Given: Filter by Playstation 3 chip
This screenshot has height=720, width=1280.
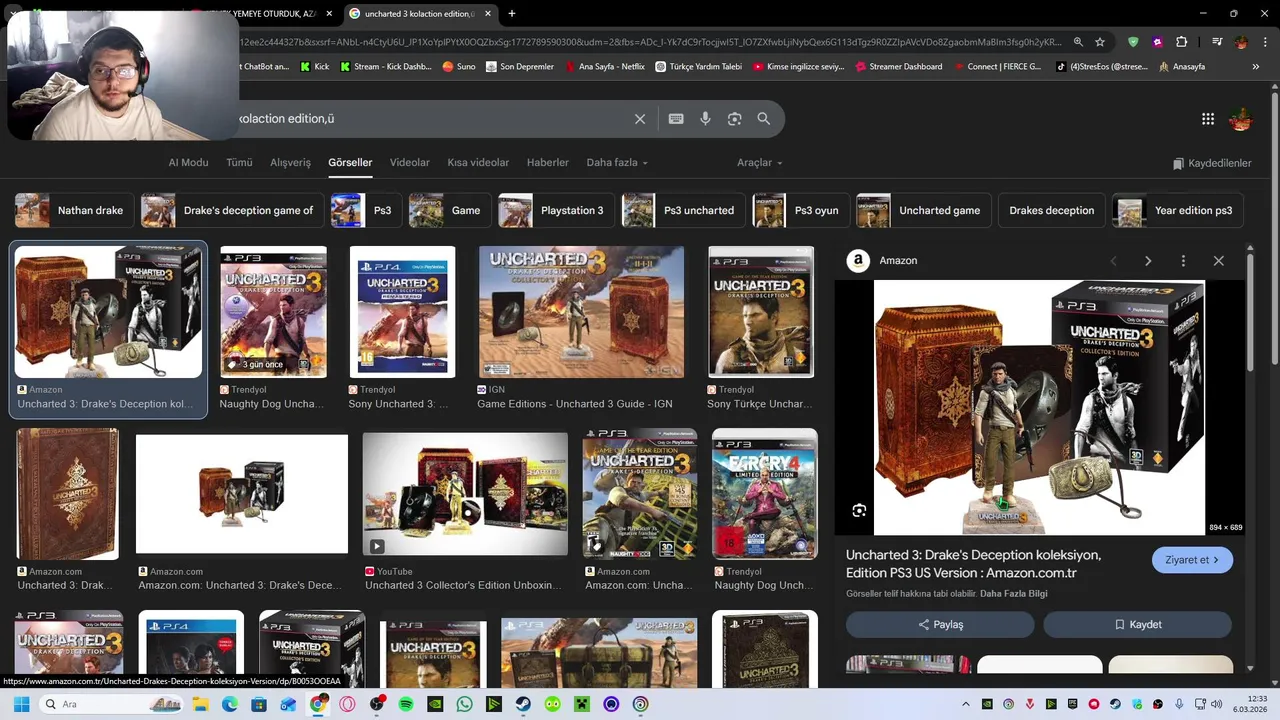Looking at the screenshot, I should point(556,211).
